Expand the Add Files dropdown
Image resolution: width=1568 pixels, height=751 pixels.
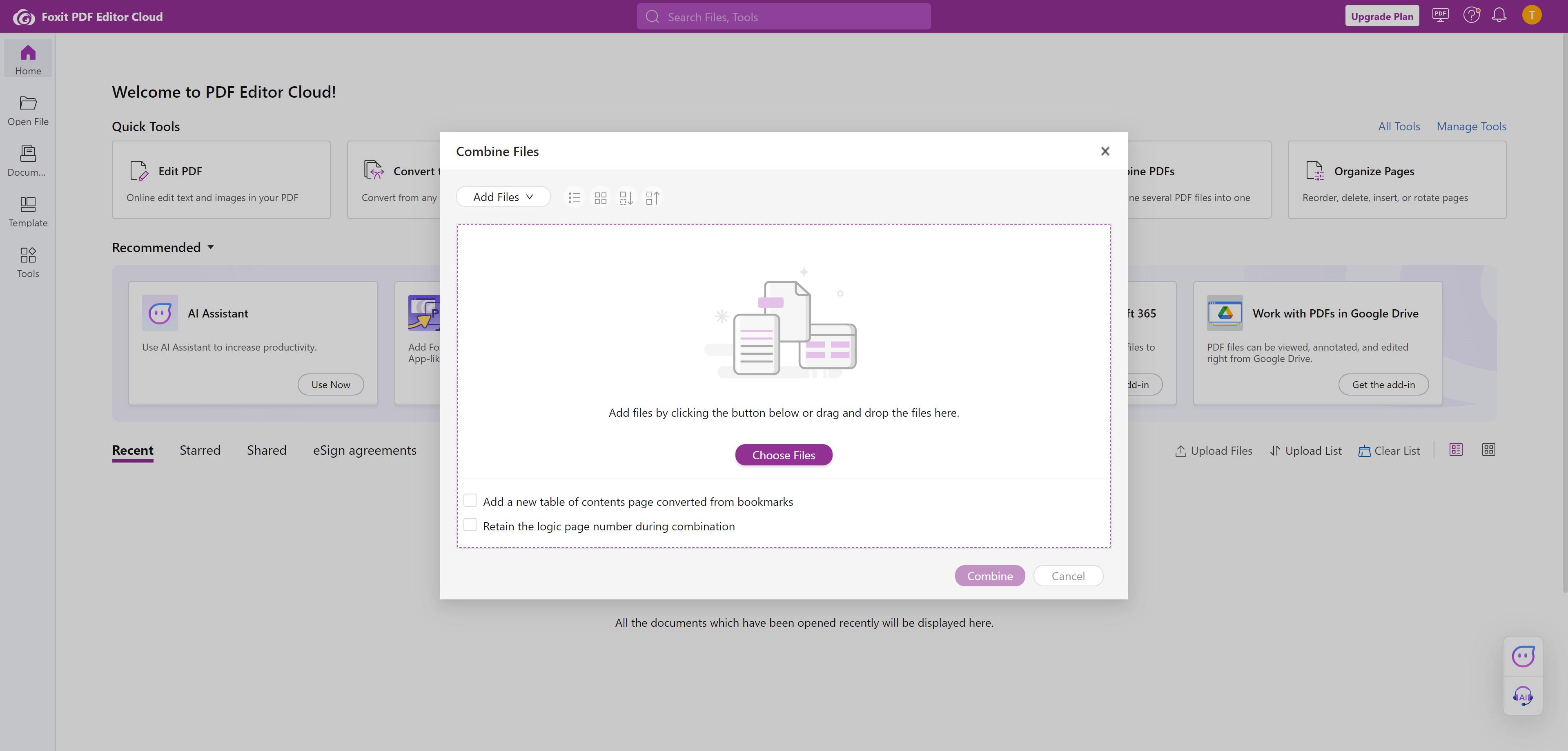pyautogui.click(x=503, y=197)
